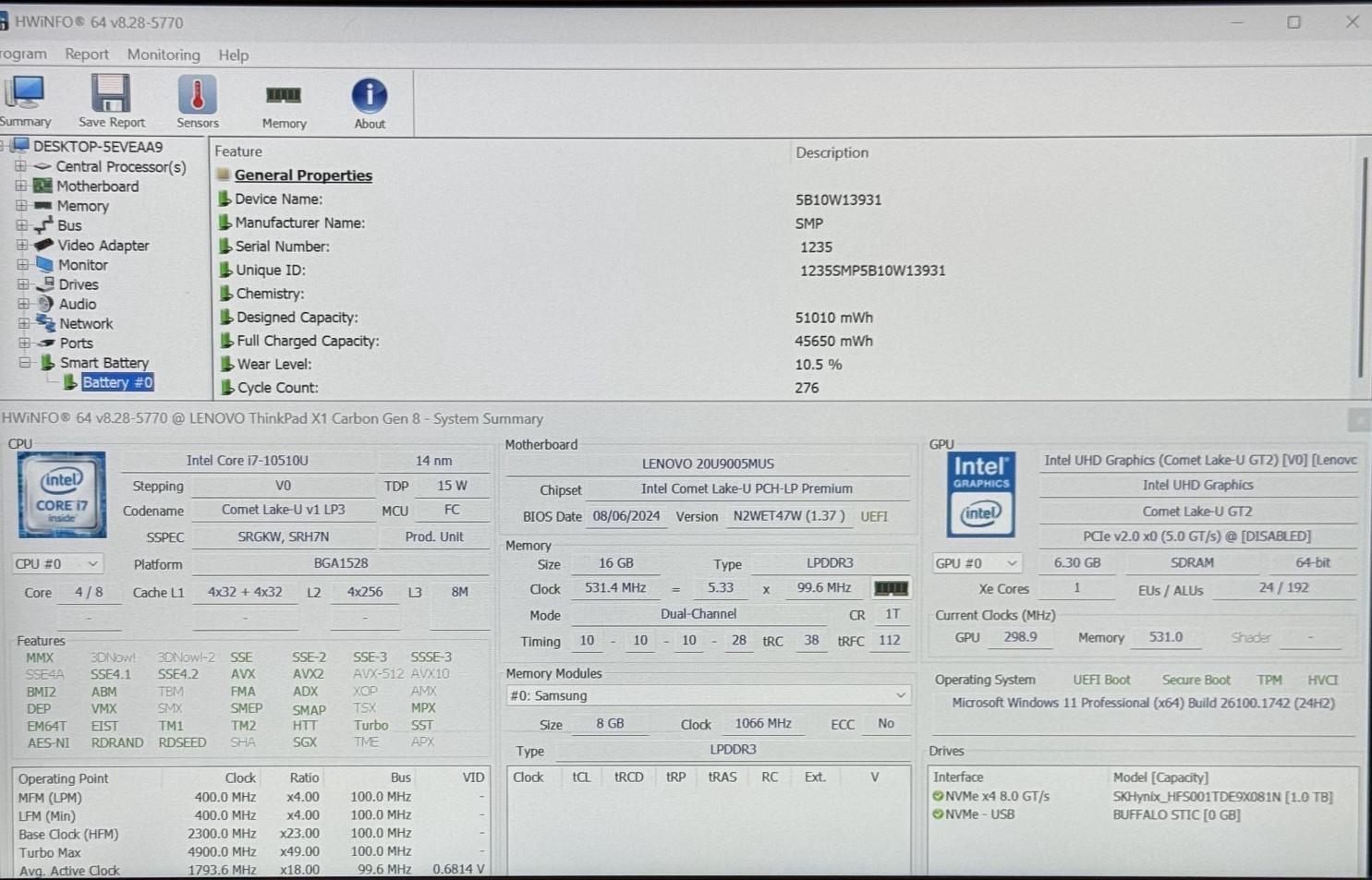Open the Monitoring menu
Screen dimensions: 1372x880
coord(164,54)
